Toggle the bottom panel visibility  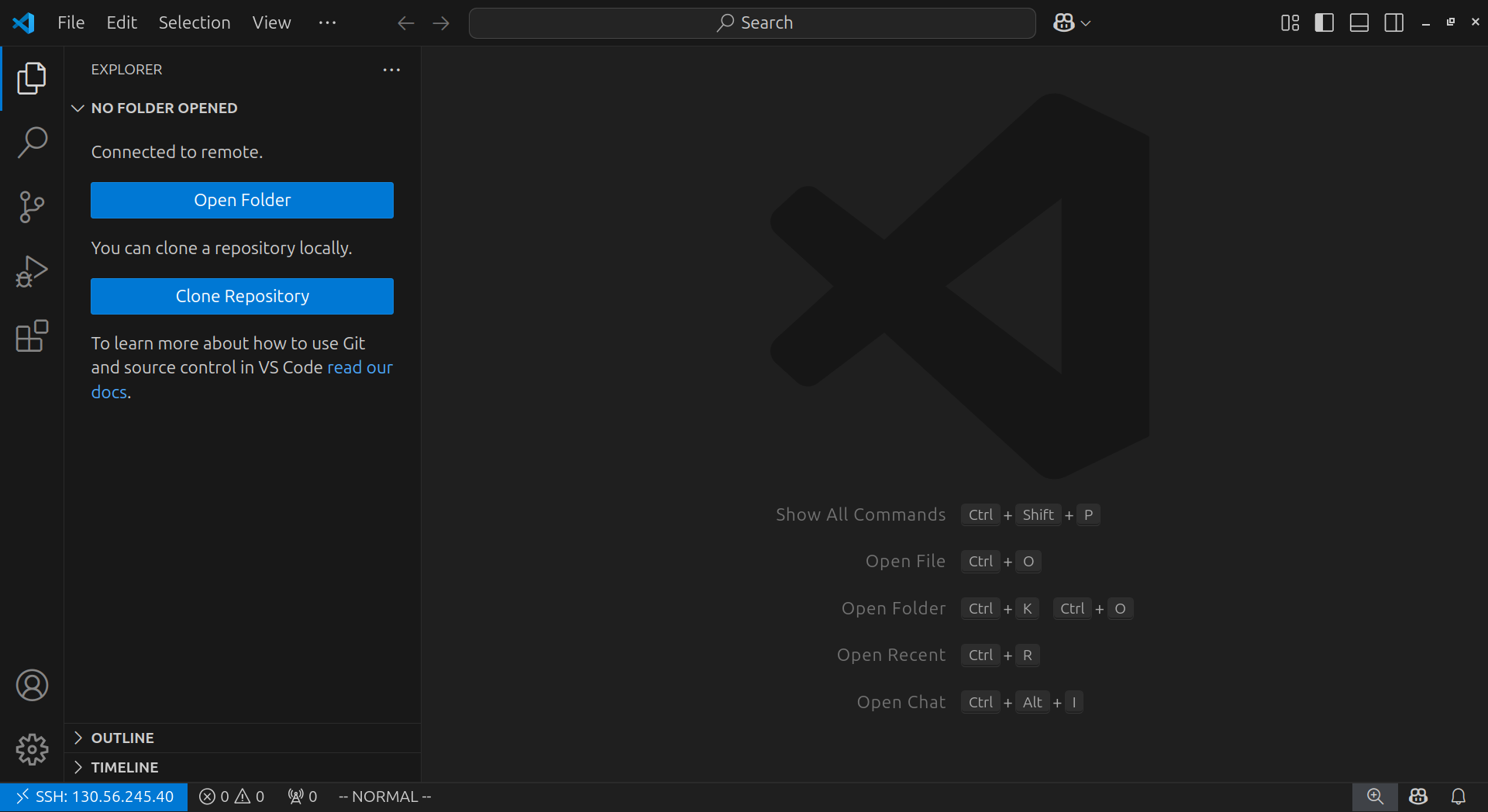click(x=1359, y=23)
